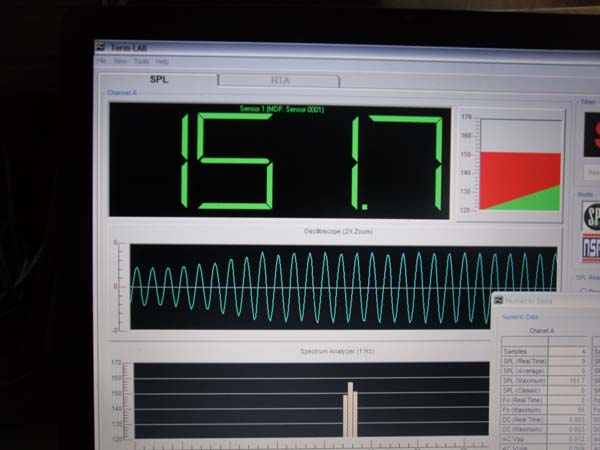Image resolution: width=600 pixels, height=450 pixels.
Task: Open the View menu
Action: (x=120, y=62)
